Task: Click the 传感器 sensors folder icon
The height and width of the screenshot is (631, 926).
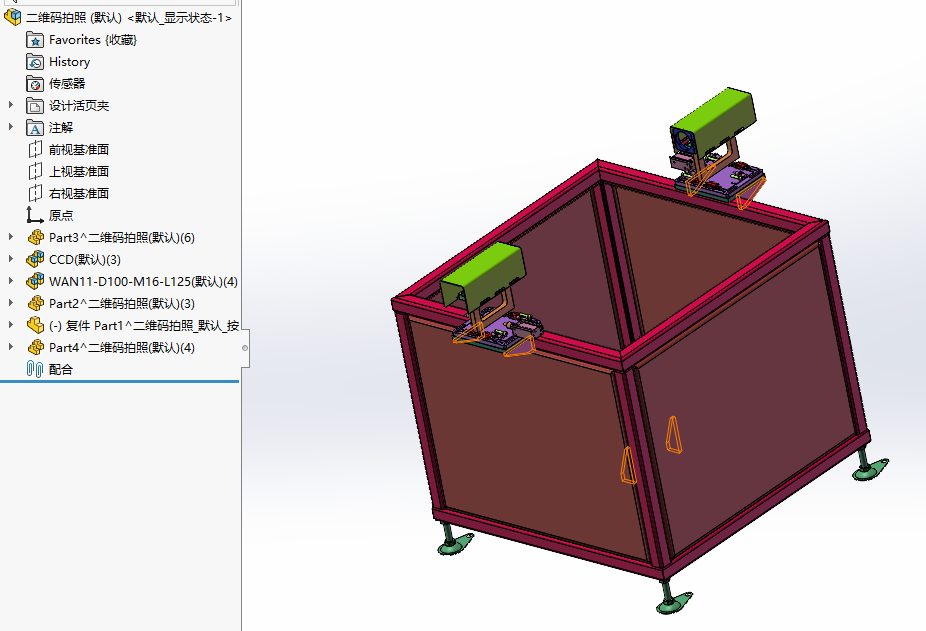Action: pos(35,83)
